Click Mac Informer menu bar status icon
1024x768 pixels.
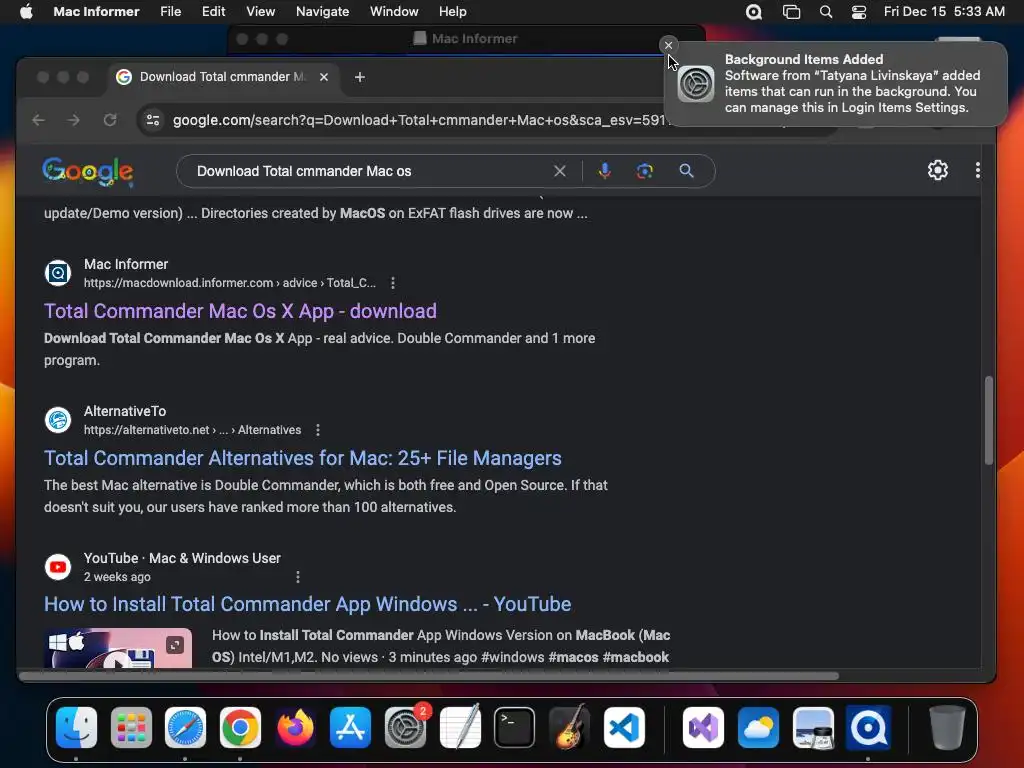pos(754,12)
